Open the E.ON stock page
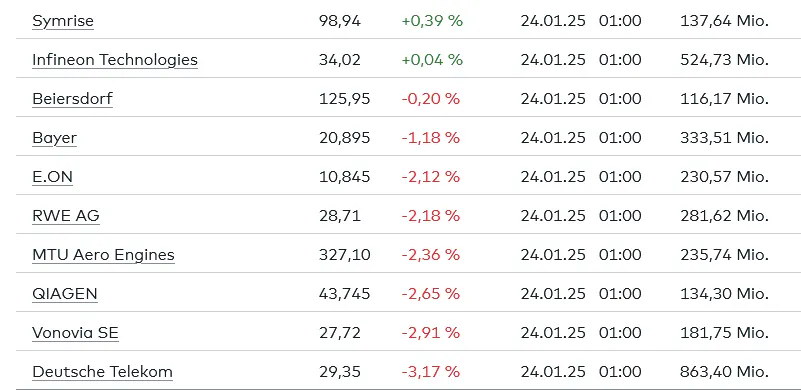The width and height of the screenshot is (801, 390). [x=52, y=177]
